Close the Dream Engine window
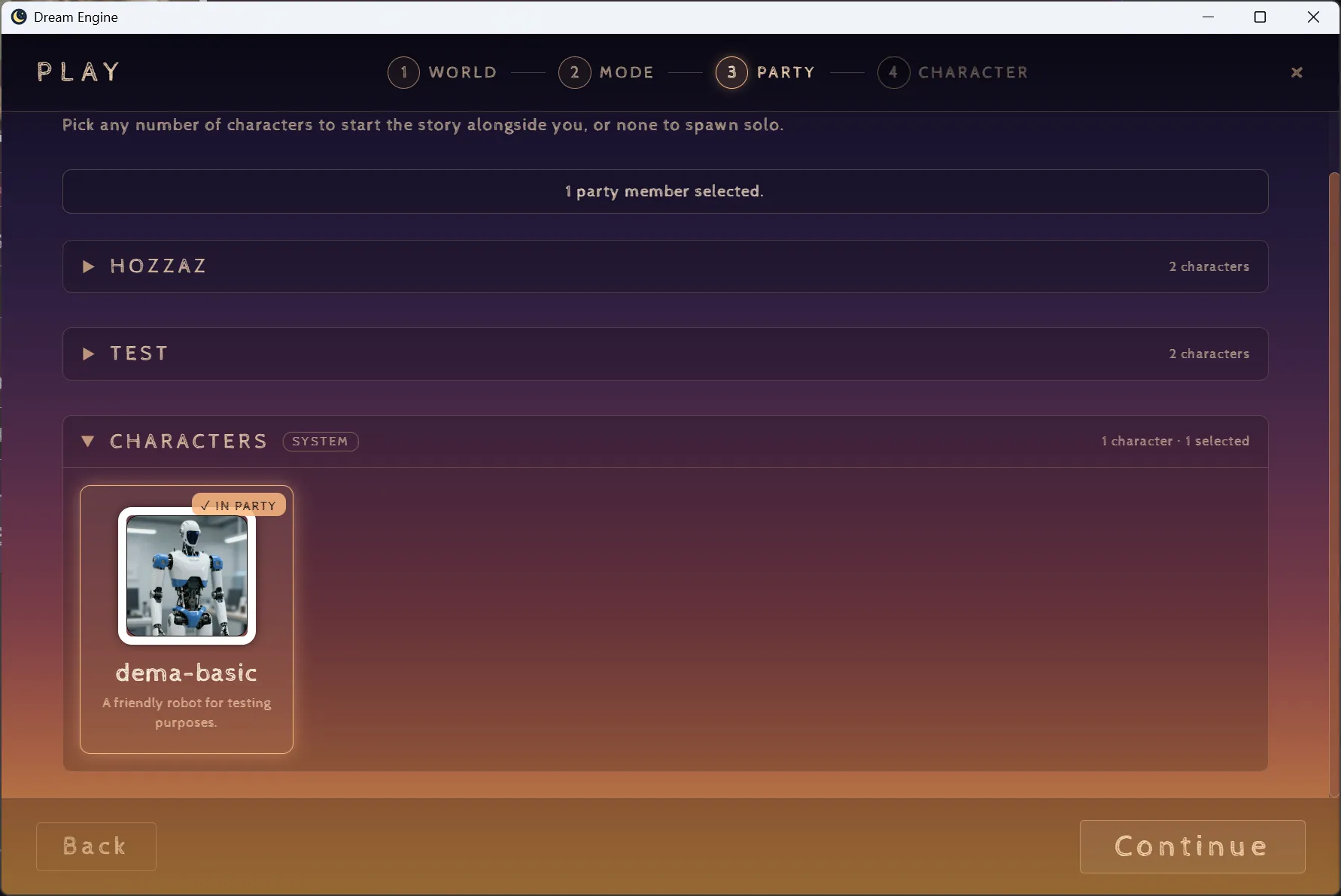Image resolution: width=1341 pixels, height=896 pixels. (x=1314, y=17)
